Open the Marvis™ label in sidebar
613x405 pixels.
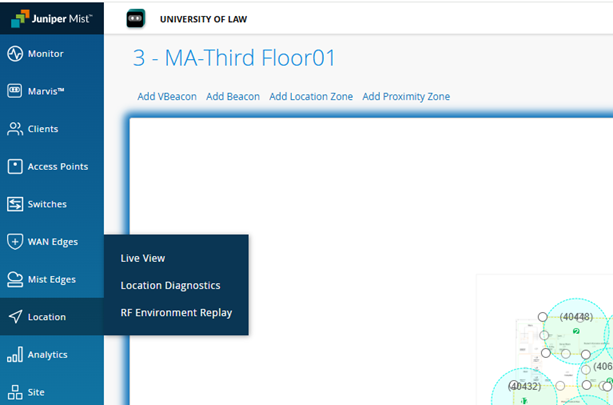(46, 91)
